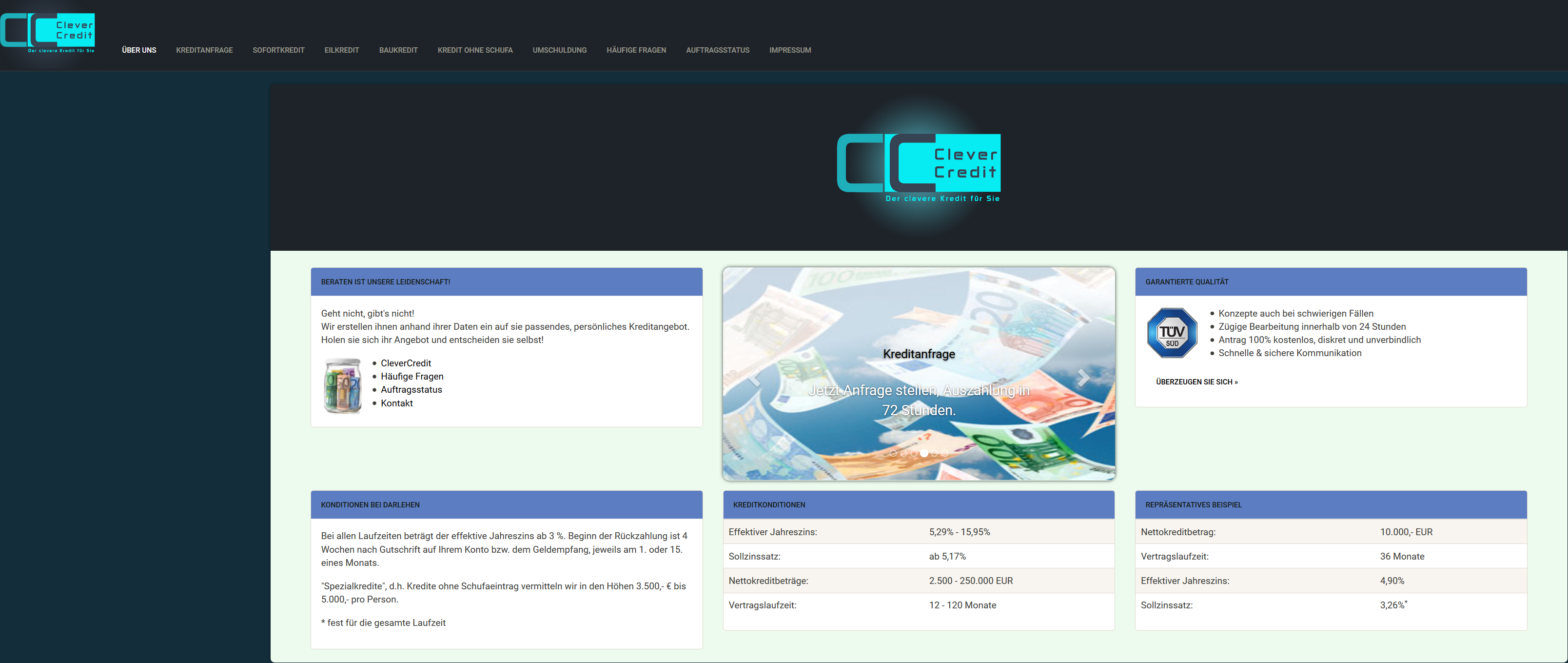
Task: Click 'Schnelle & sichere Kommunikation' bullet
Action: (1289, 353)
